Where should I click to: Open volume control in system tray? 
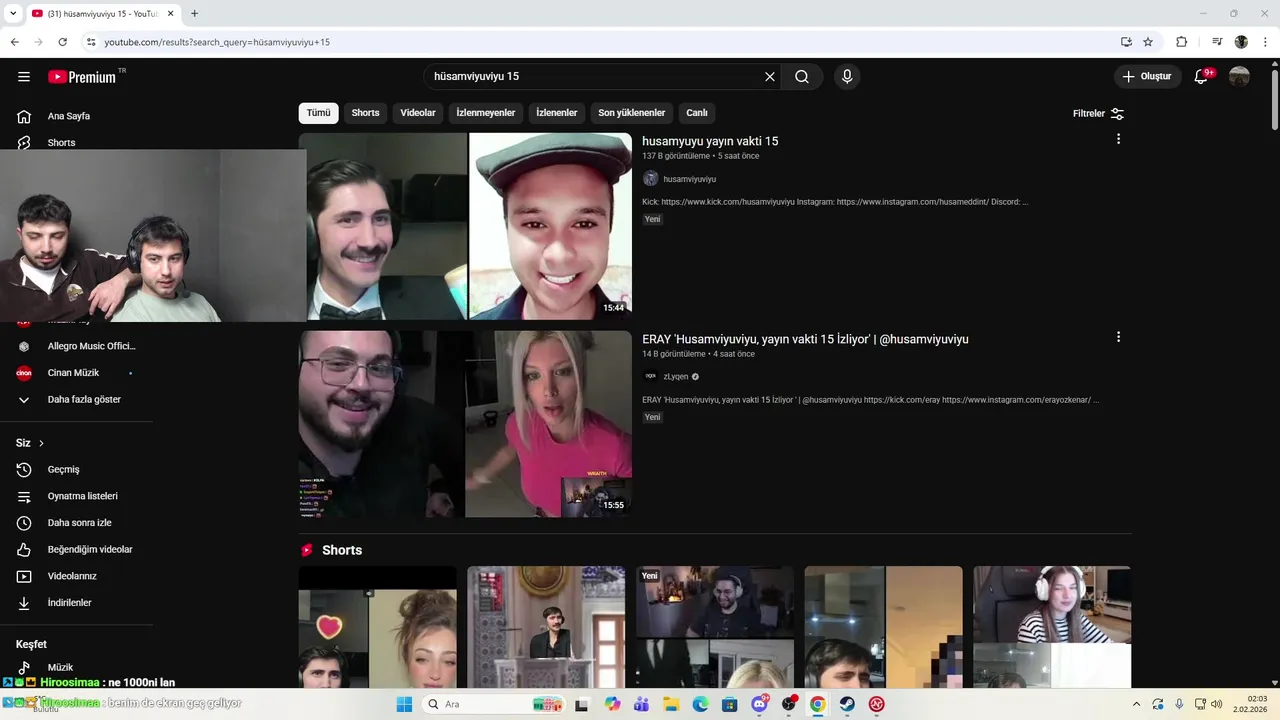point(1218,704)
